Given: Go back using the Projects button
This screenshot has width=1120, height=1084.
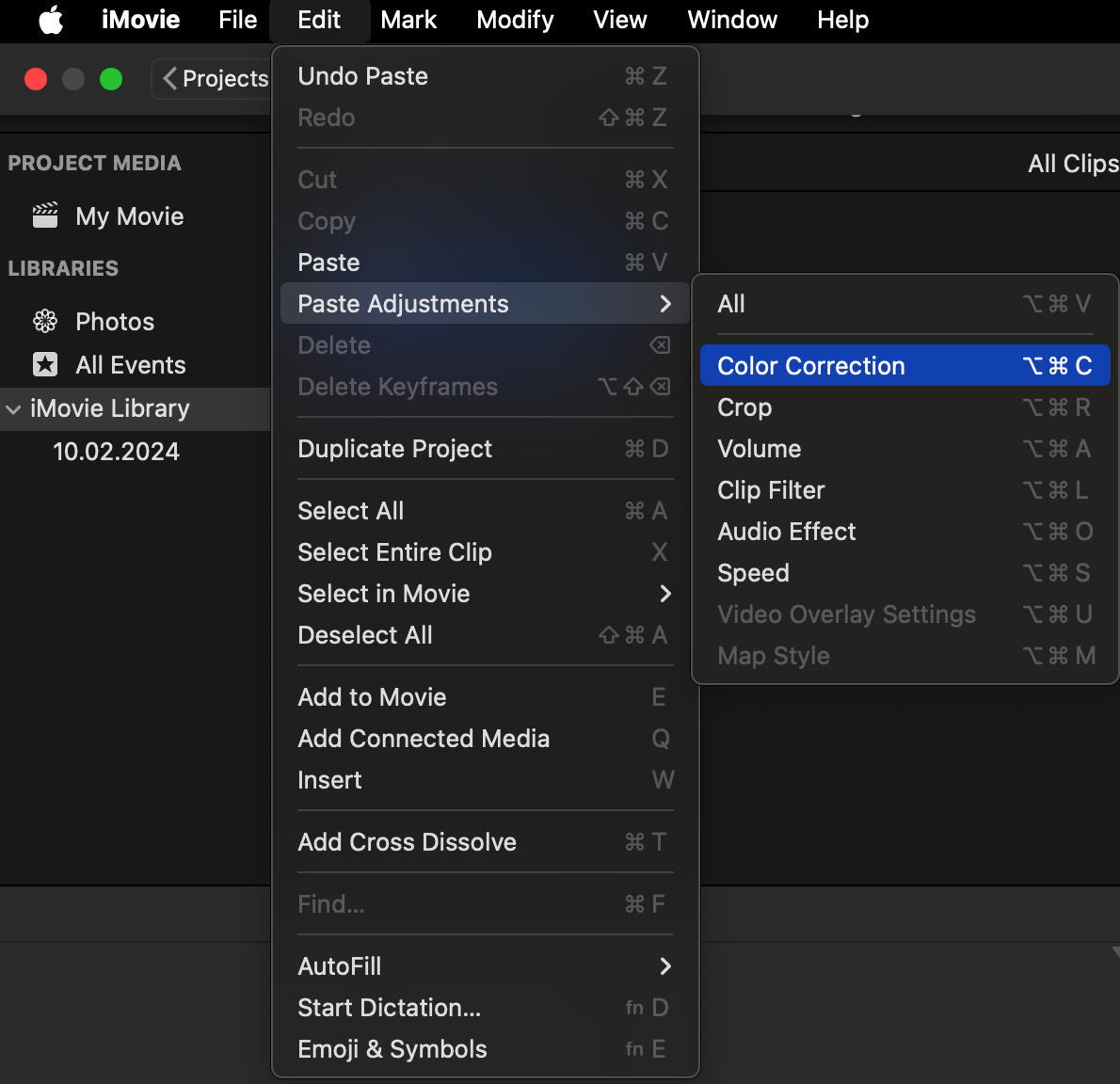Looking at the screenshot, I should click(215, 78).
